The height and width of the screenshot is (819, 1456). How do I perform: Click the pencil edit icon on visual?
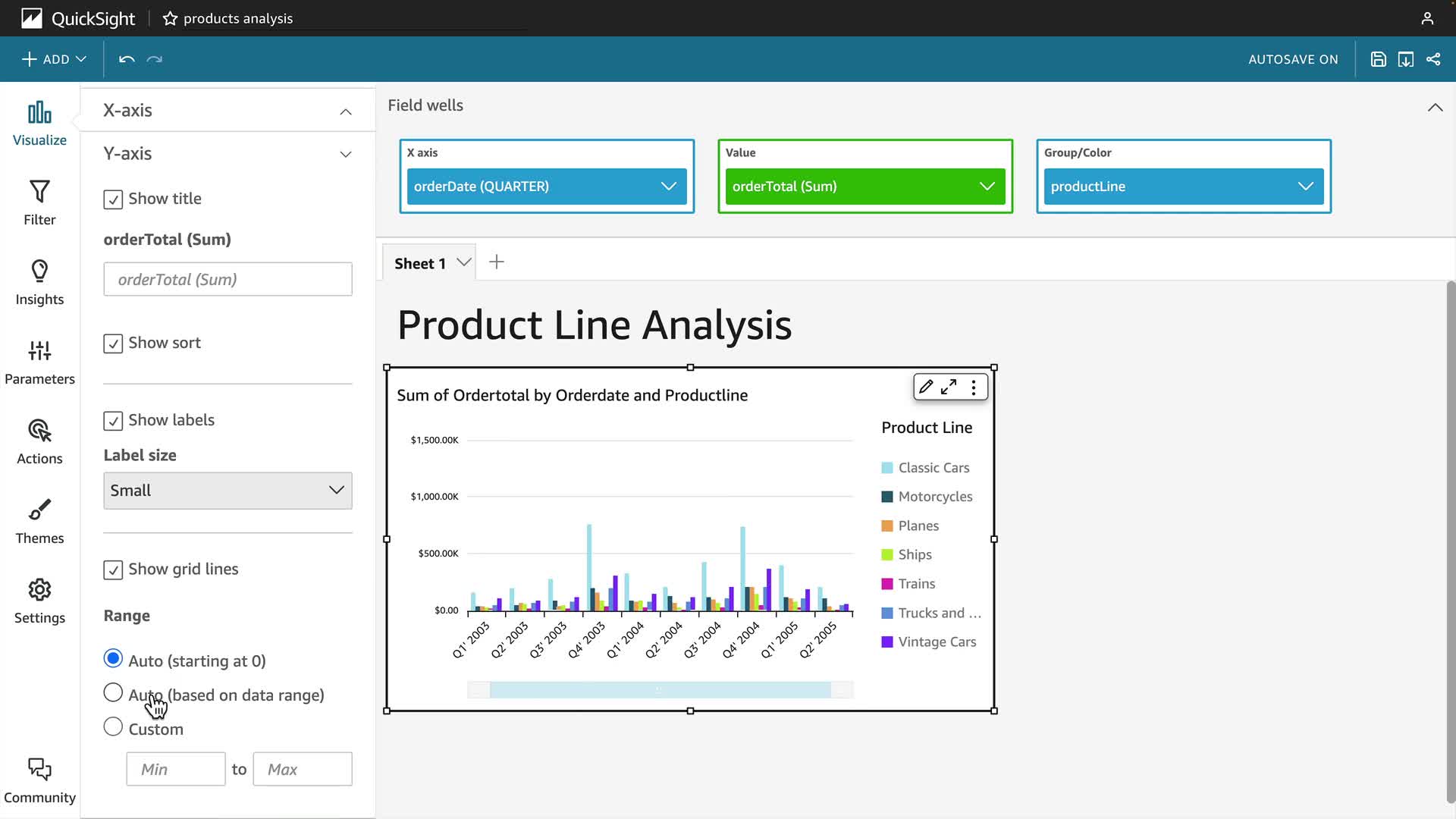[926, 387]
